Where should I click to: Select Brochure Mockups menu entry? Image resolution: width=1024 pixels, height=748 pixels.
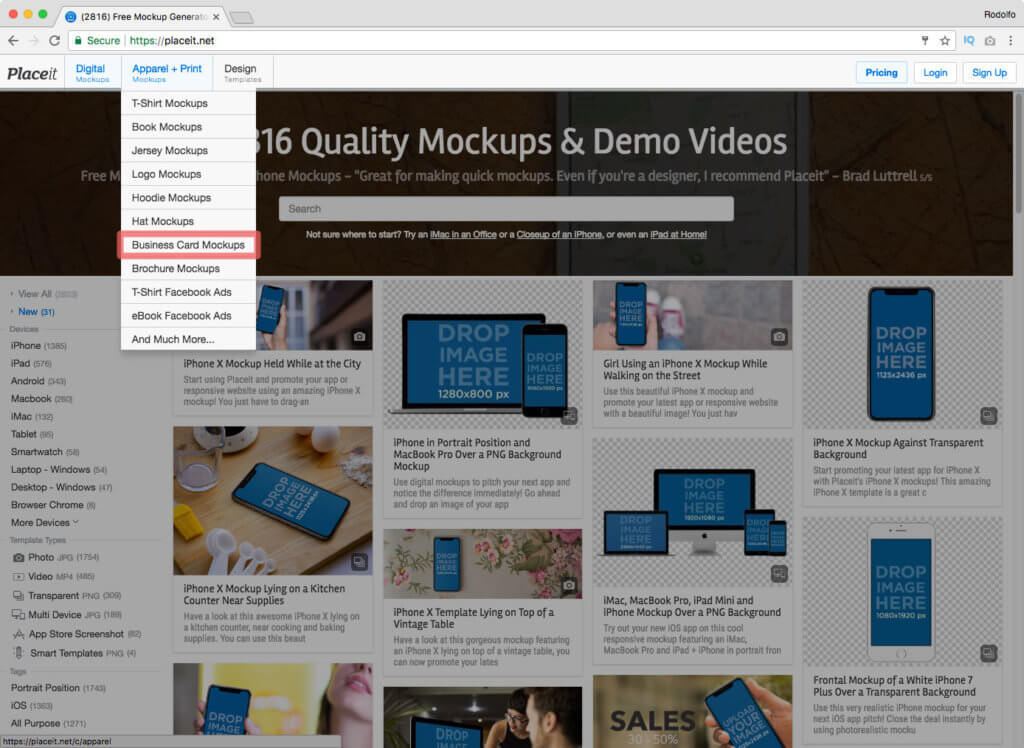(188, 268)
